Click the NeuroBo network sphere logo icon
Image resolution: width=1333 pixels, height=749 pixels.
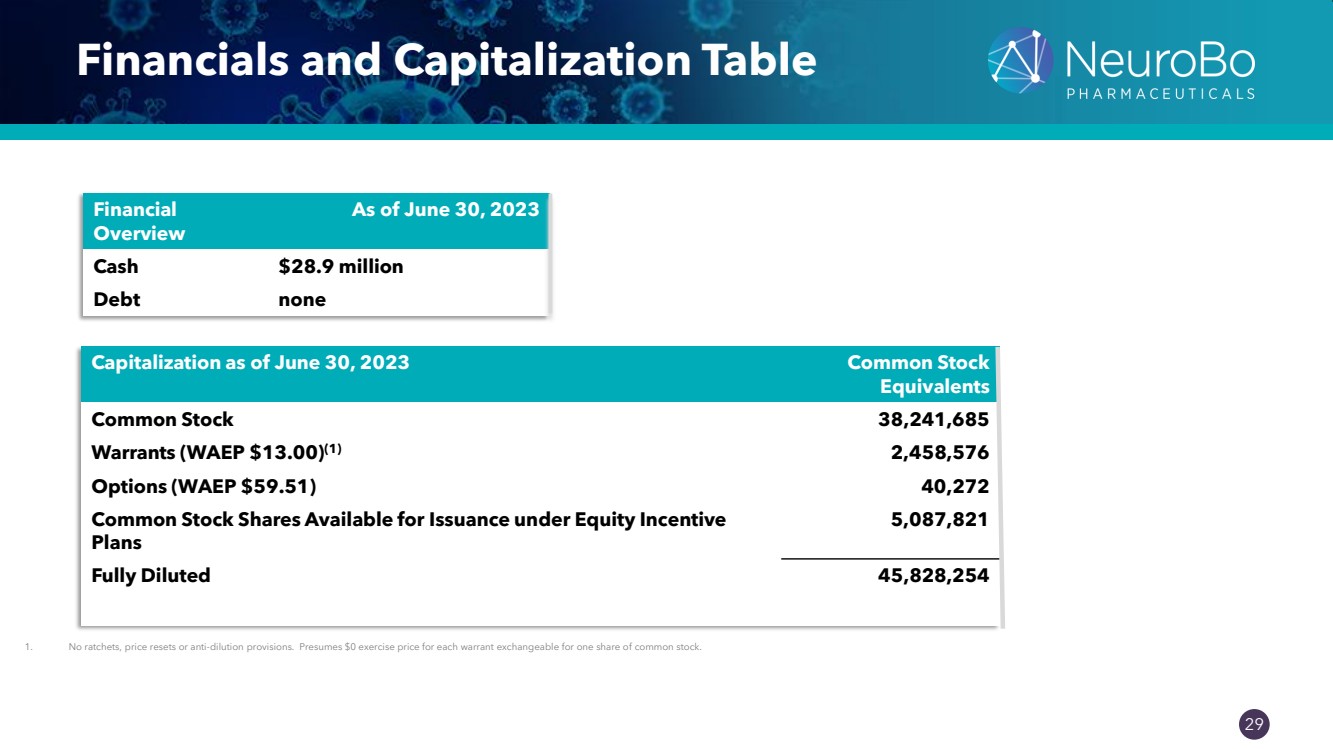(1020, 60)
